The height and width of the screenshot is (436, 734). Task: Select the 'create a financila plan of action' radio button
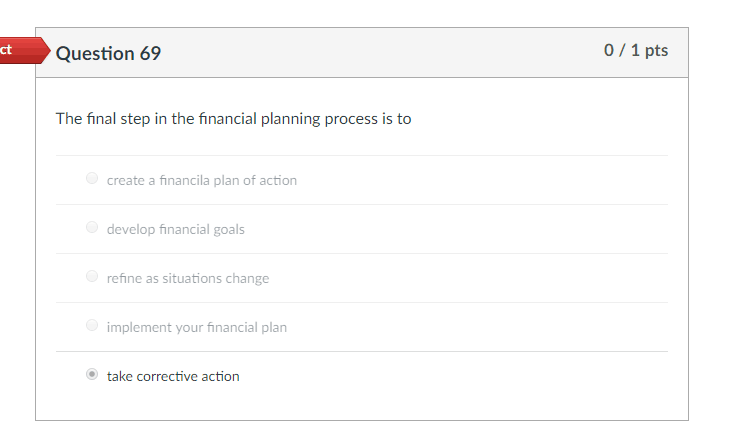tap(92, 179)
